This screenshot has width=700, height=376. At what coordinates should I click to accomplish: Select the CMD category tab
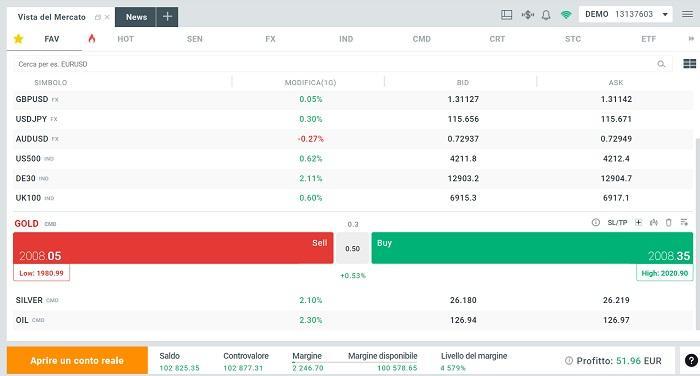421,39
